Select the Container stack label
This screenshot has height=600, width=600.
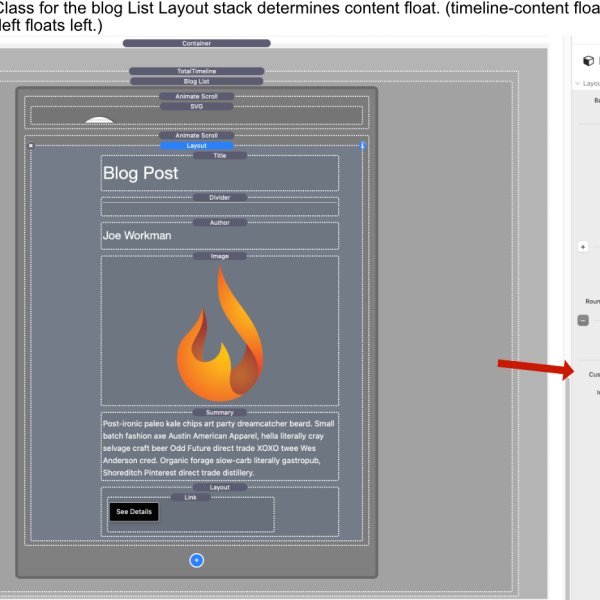pyautogui.click(x=197, y=43)
